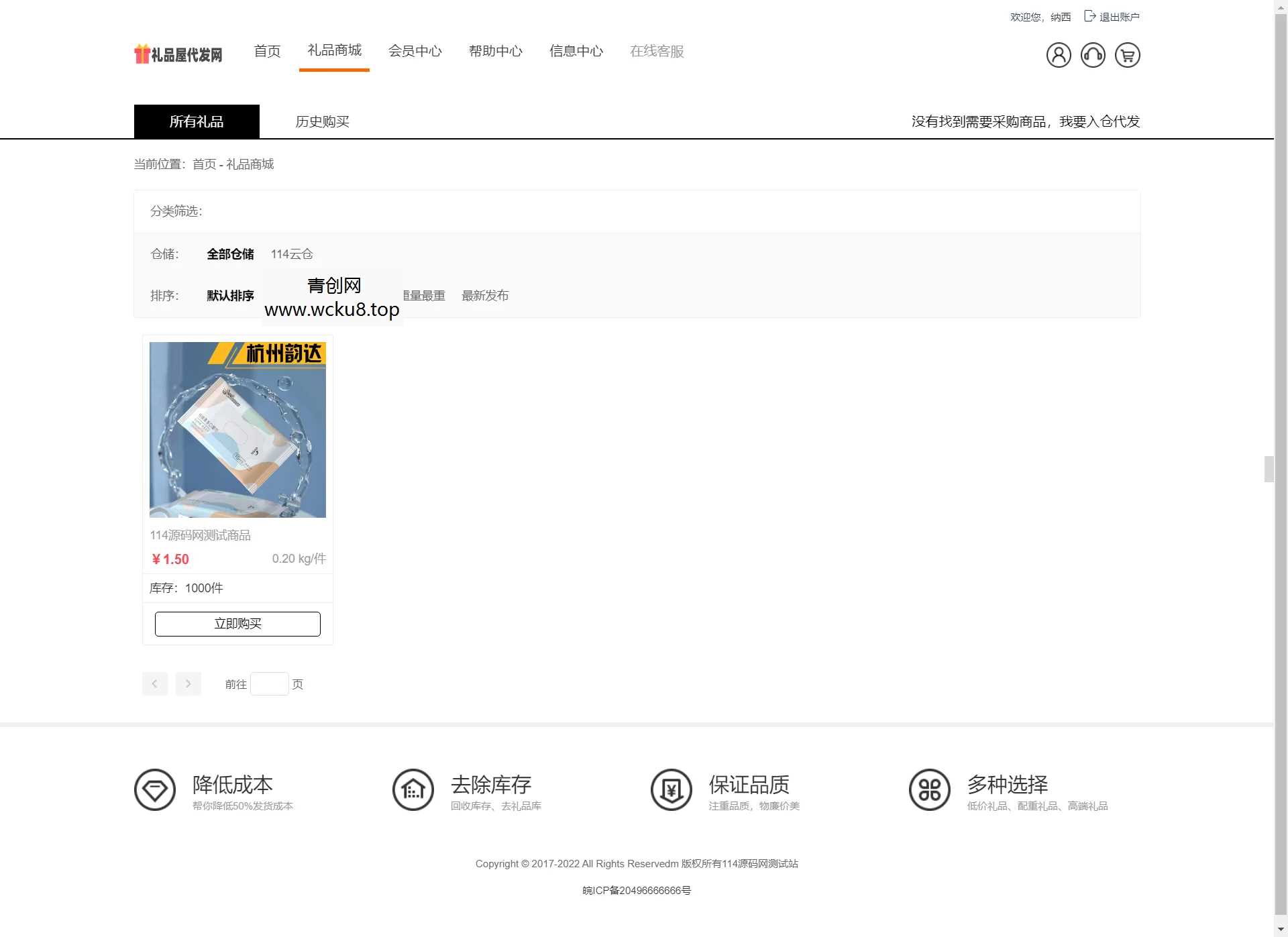The image size is (1288, 937).
Task: Click the 114源码网测试商品 product thumbnail
Action: tap(237, 429)
